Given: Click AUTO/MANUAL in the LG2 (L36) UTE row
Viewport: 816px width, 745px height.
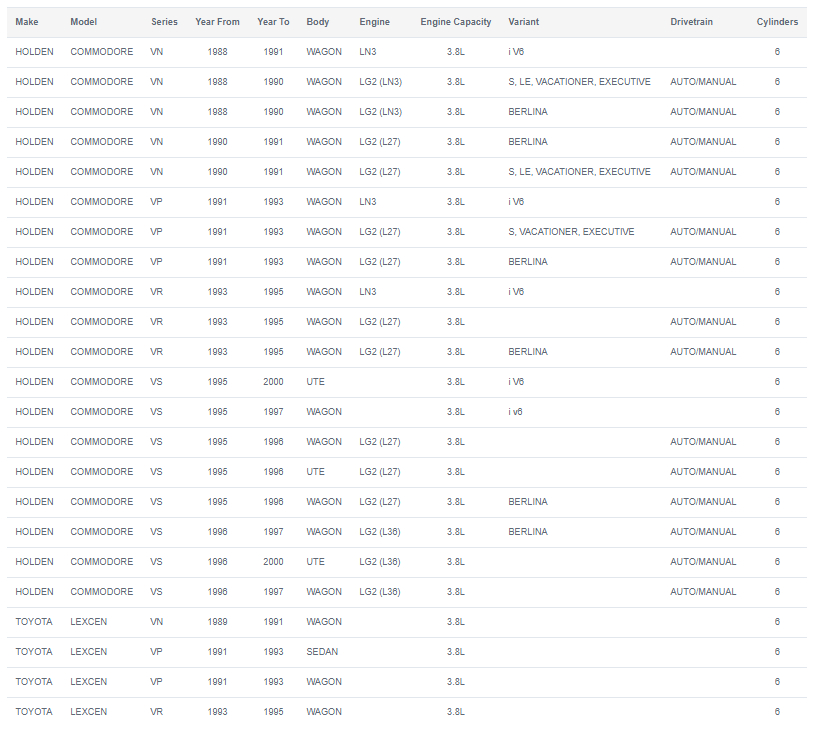Looking at the screenshot, I should coord(703,562).
